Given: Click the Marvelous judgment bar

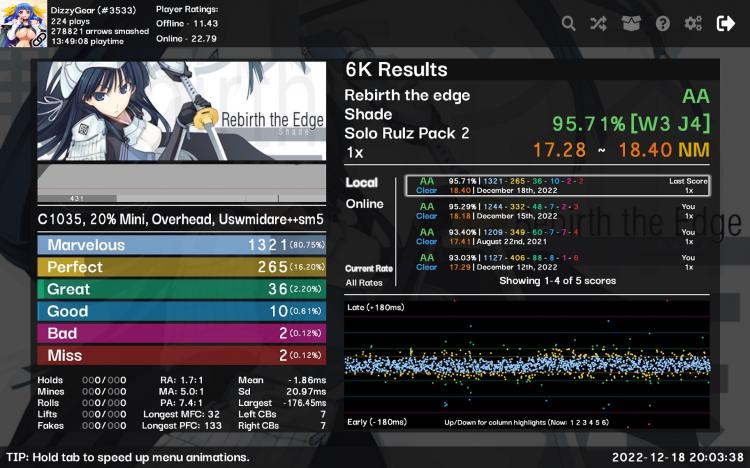Looking at the screenshot, I should (182, 245).
